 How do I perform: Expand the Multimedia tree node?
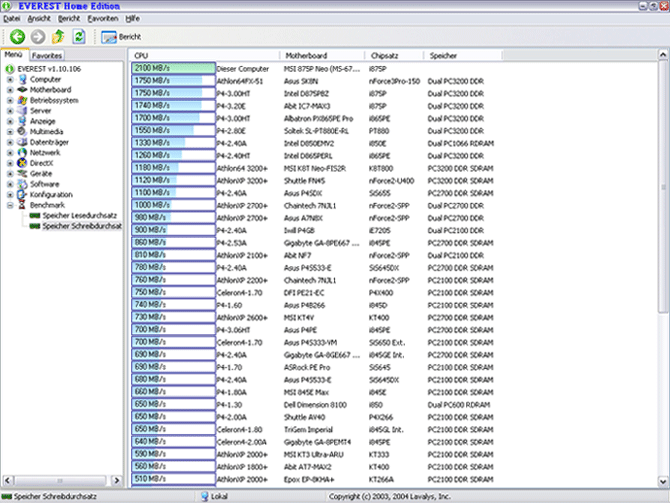[x=10, y=132]
